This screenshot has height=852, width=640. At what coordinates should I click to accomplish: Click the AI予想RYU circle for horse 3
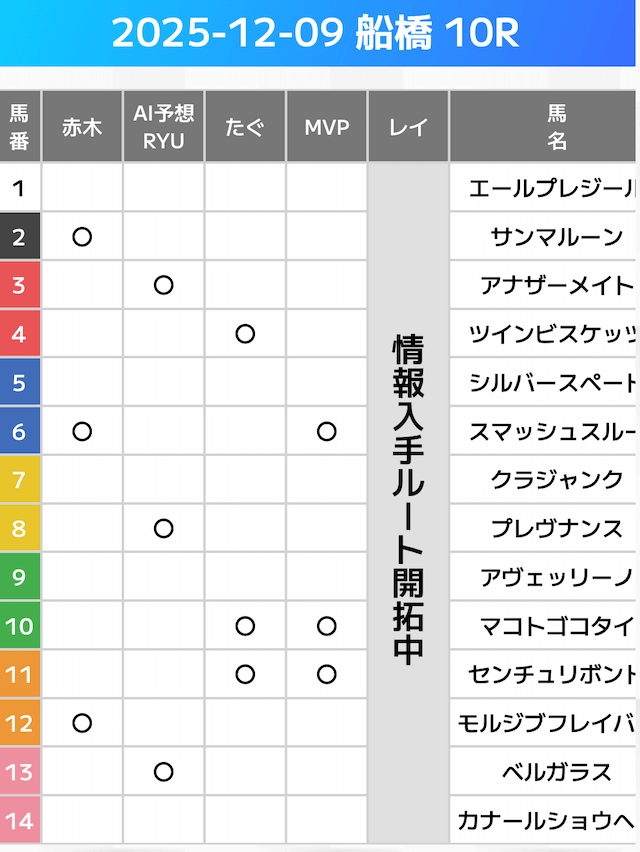[x=164, y=286]
